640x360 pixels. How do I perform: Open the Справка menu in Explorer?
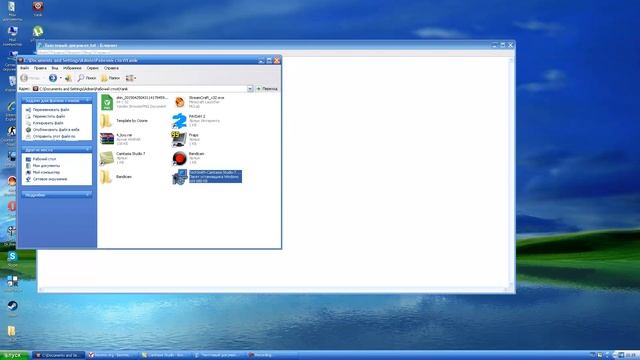(x=111, y=68)
